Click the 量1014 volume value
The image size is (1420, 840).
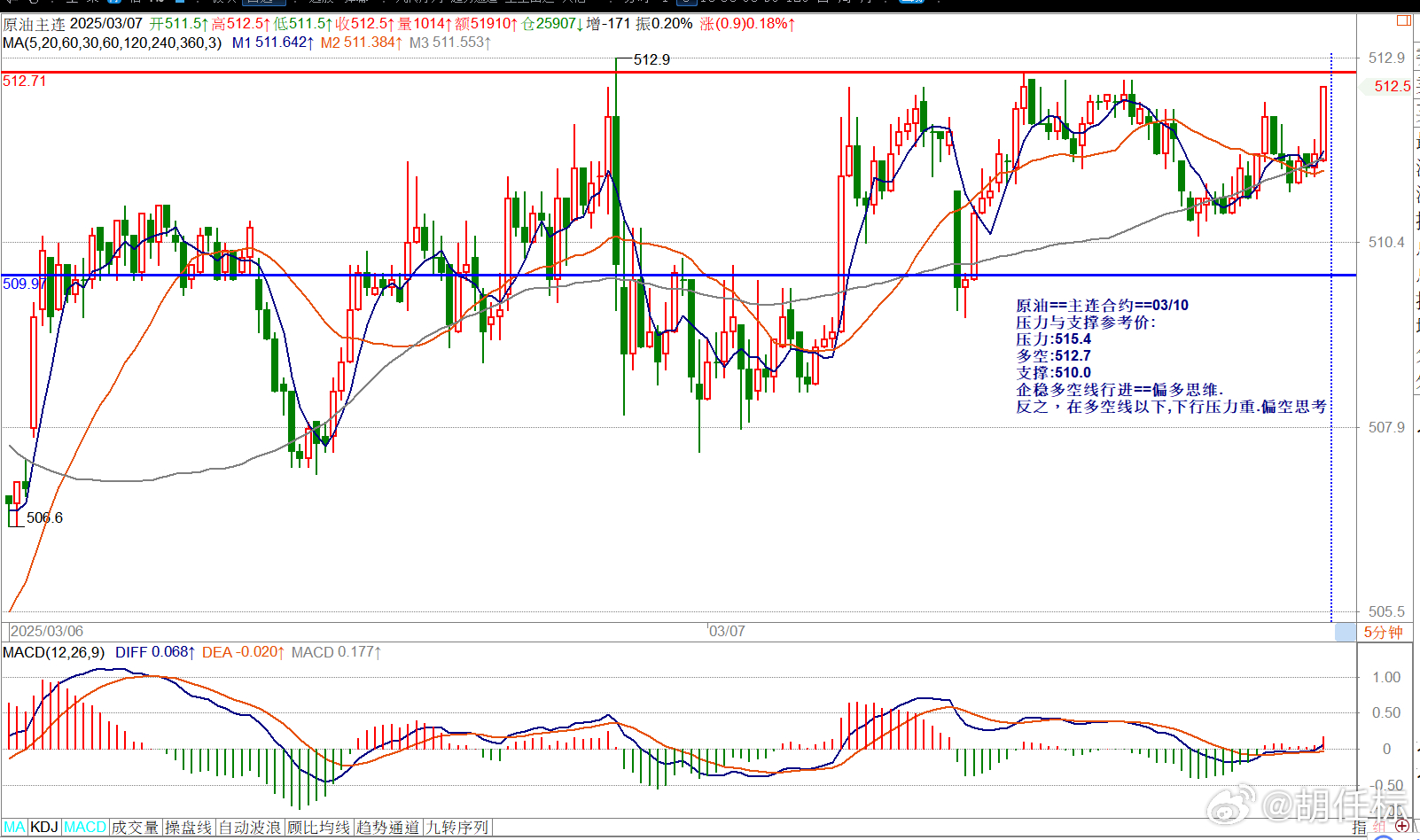click(x=425, y=24)
